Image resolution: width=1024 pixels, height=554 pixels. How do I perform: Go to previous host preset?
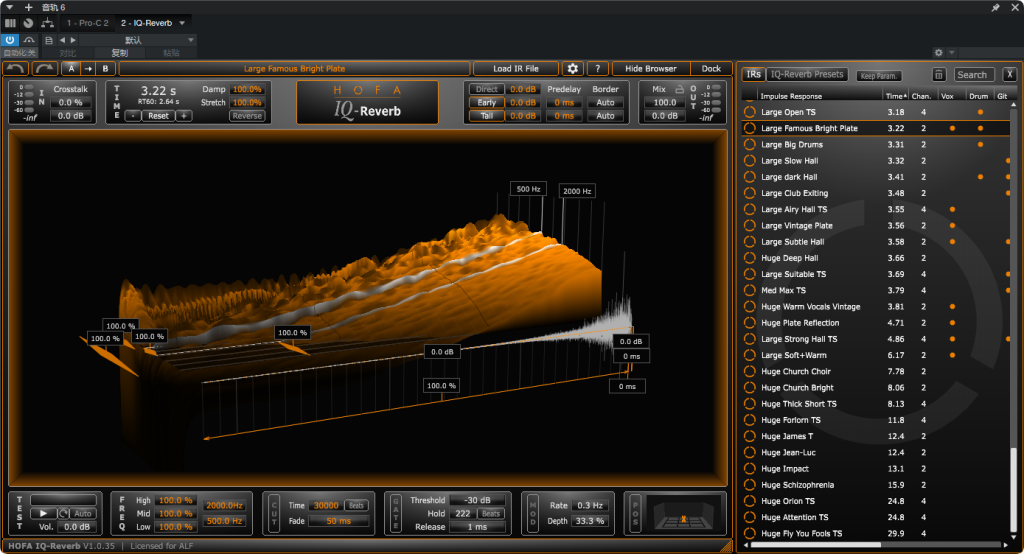point(63,41)
